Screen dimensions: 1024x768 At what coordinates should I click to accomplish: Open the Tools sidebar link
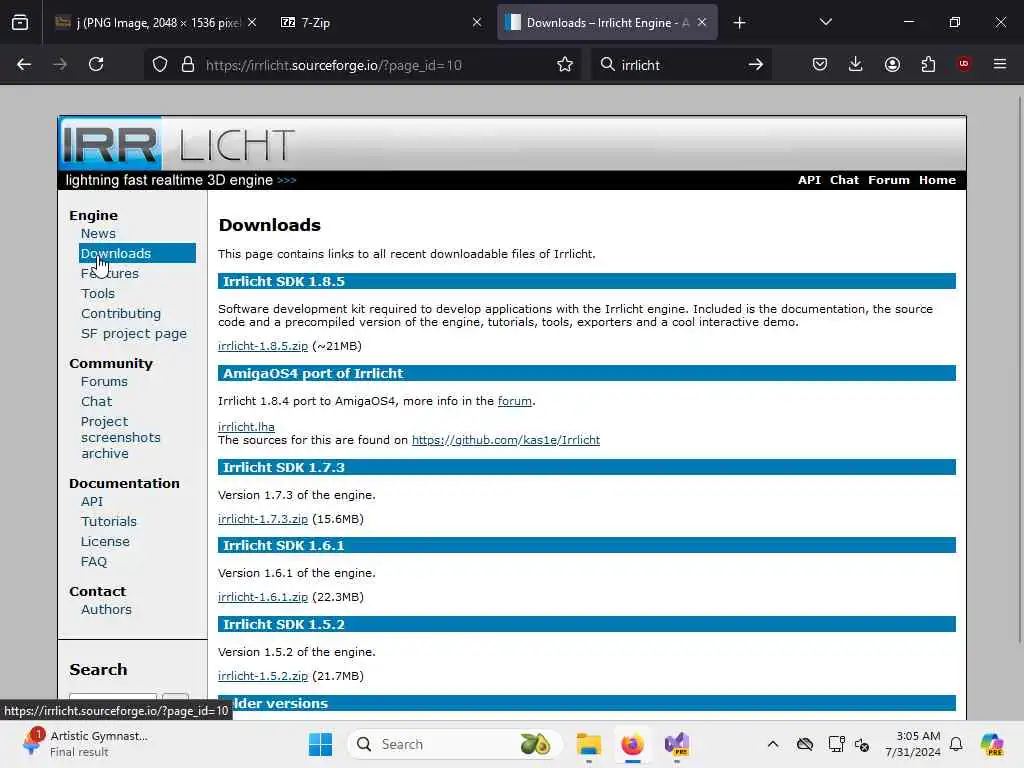tap(98, 294)
